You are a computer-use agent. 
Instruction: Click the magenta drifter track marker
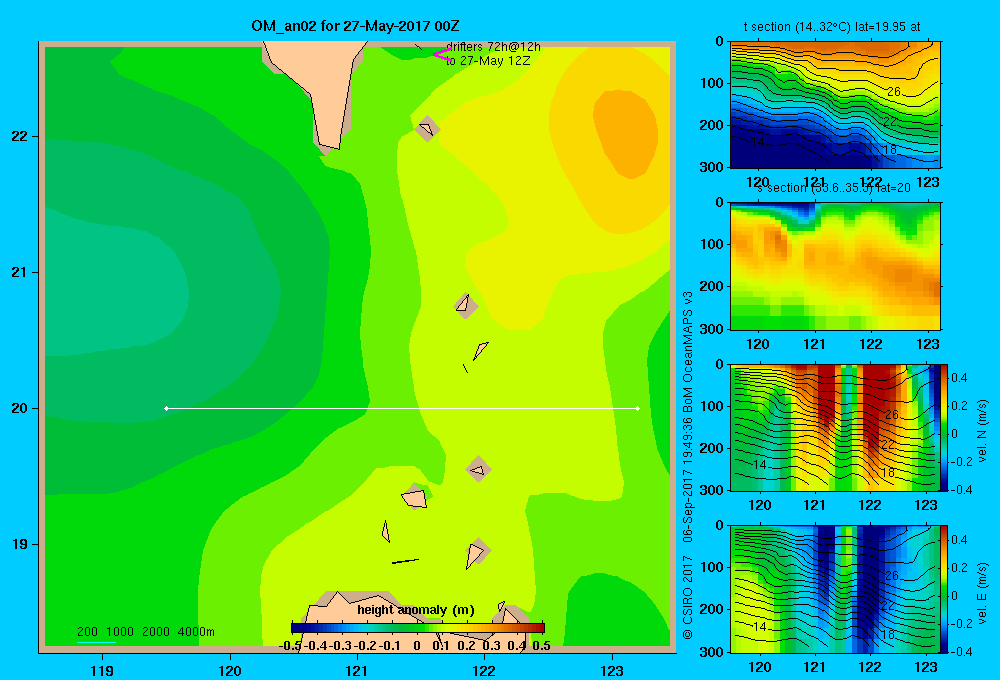(x=442, y=54)
